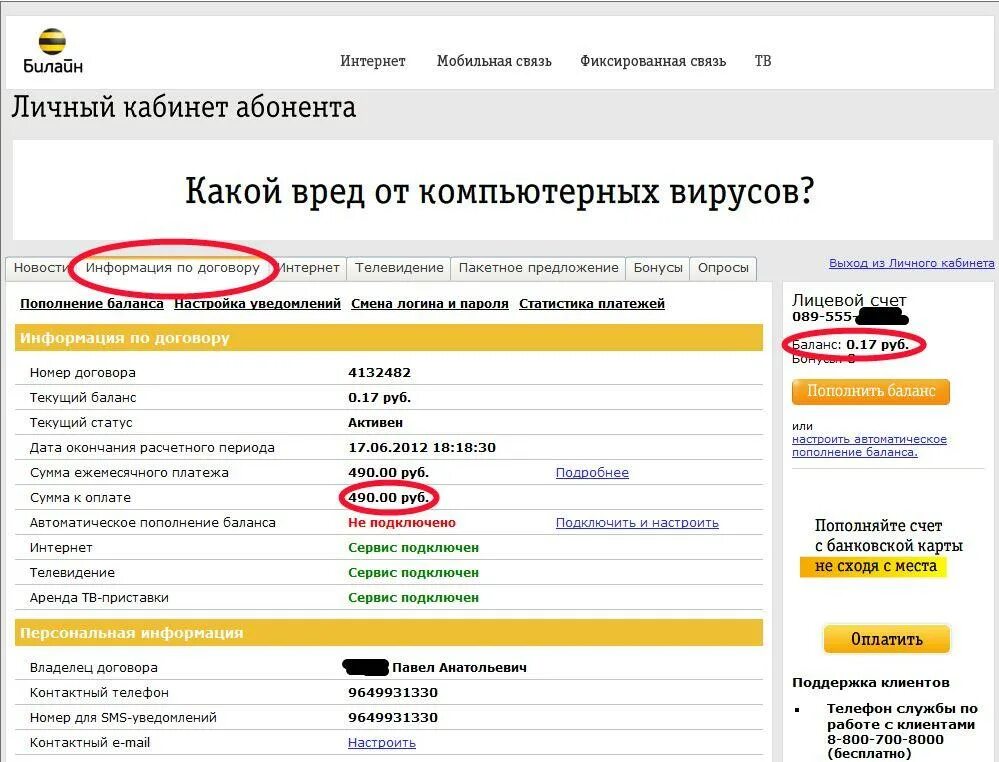Select contract number 4132482
This screenshot has width=999, height=762.
(380, 373)
